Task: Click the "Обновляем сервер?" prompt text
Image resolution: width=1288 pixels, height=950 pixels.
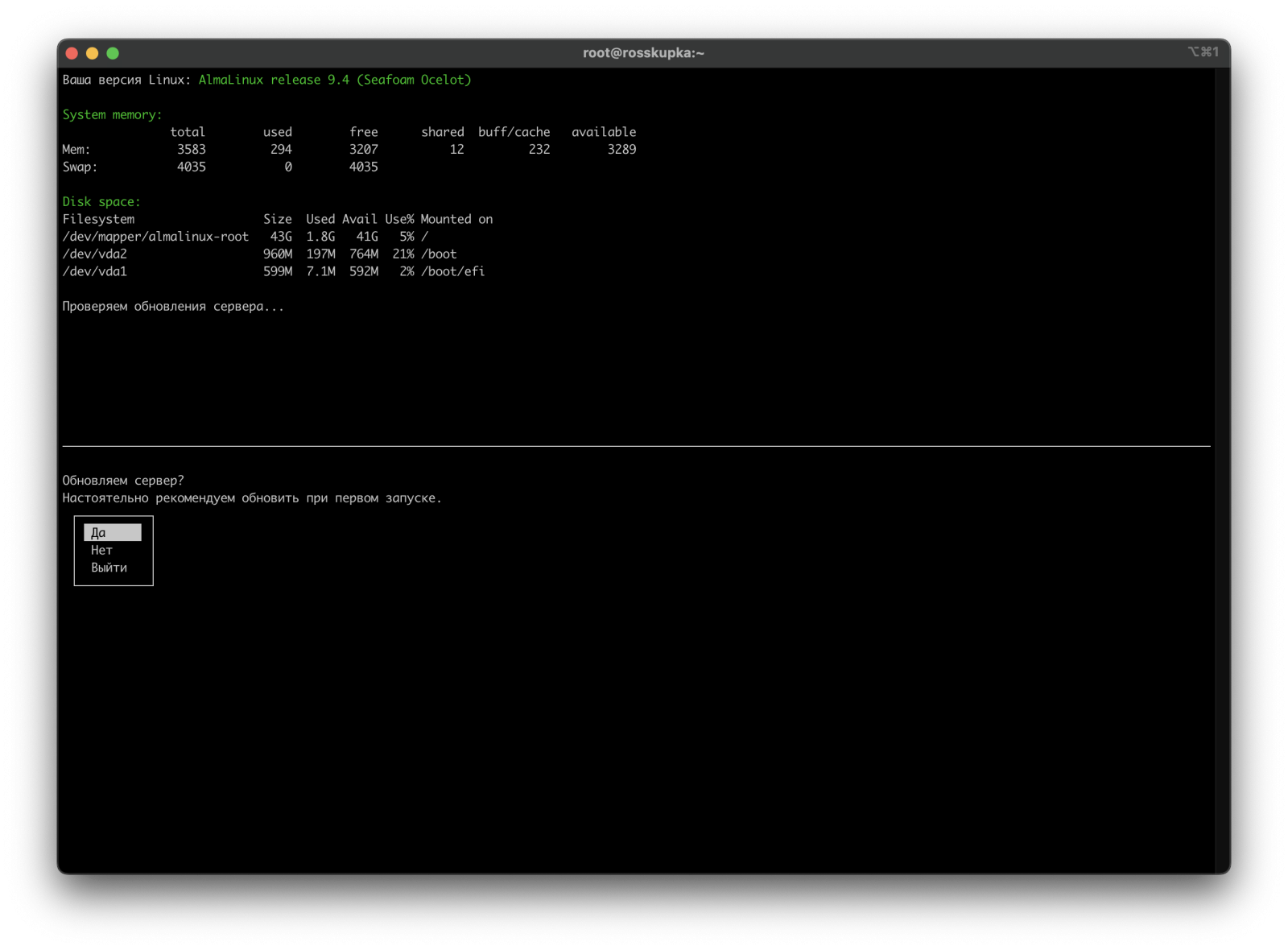Action: coord(123,481)
